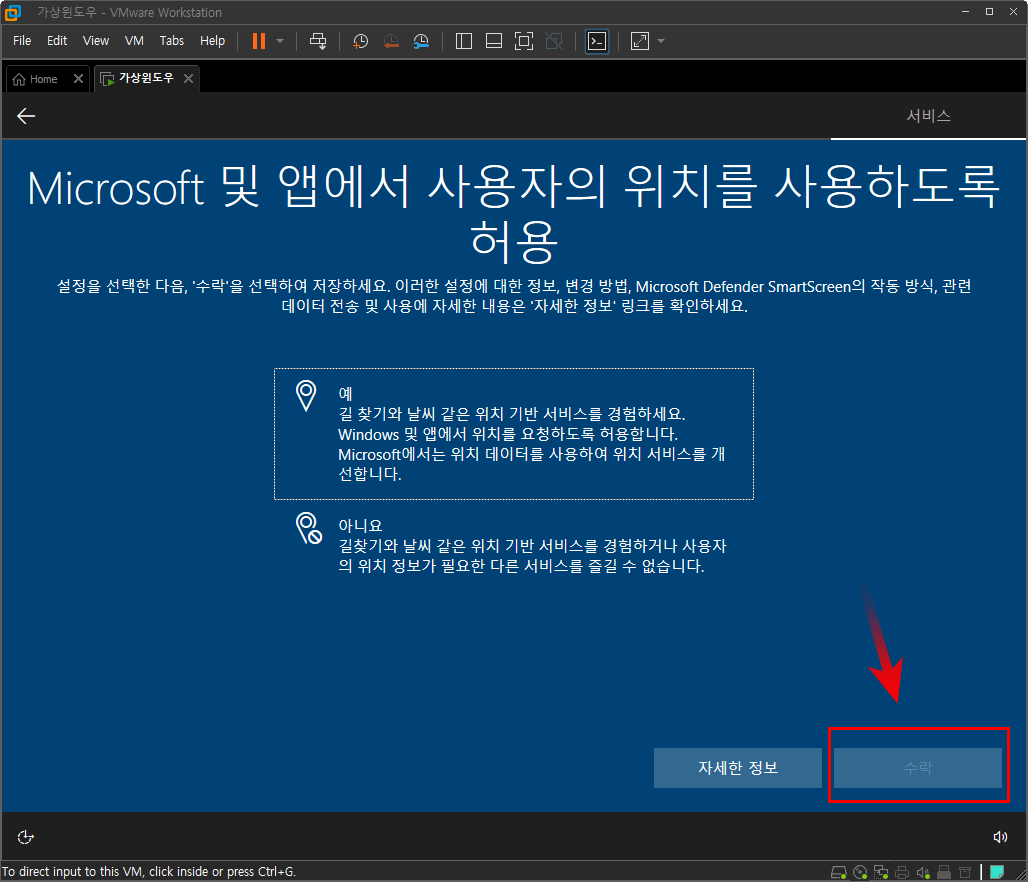
Task: Open the Snapshot Manager
Action: click(x=421, y=41)
